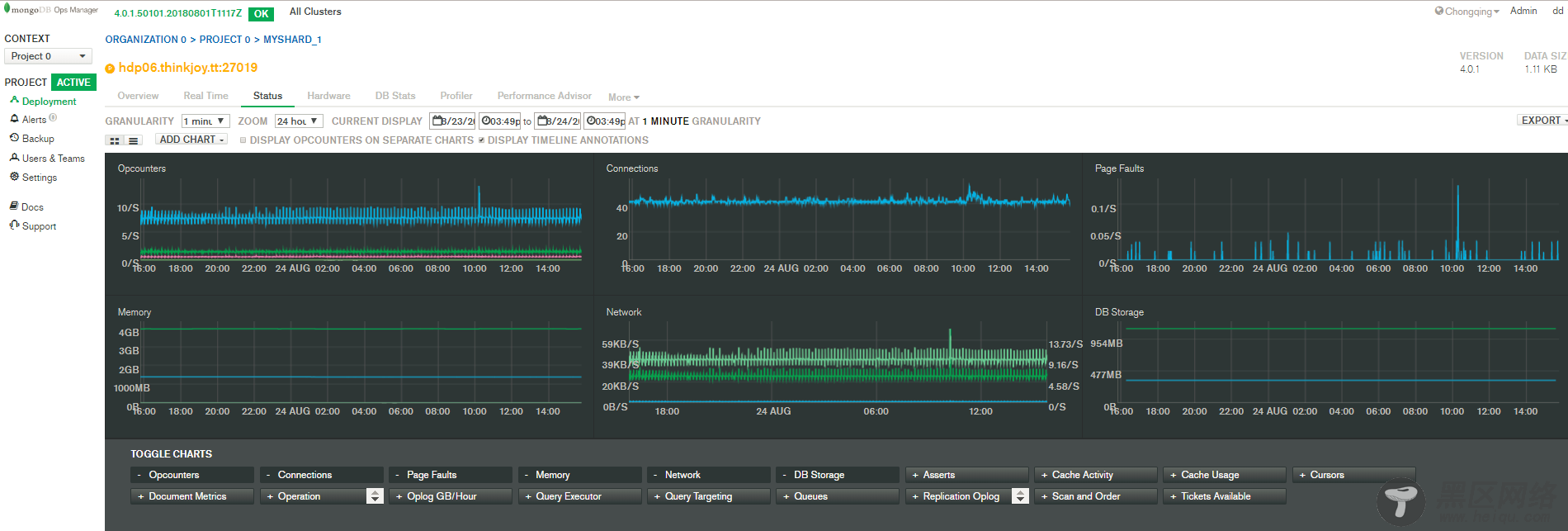Open Deployment in the sidebar
Screen dimensions: 1568x531
click(x=49, y=102)
